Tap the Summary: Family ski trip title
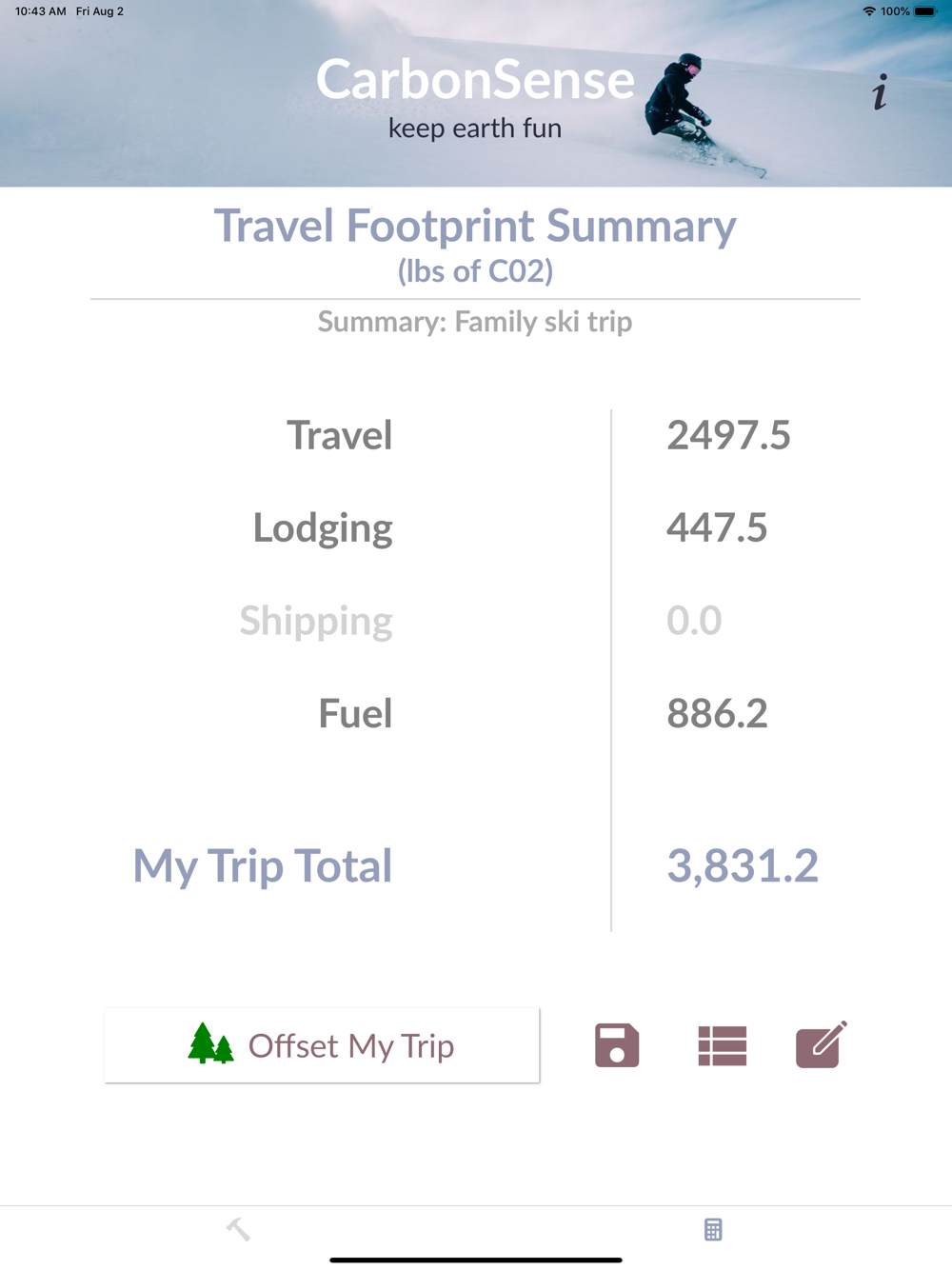952x1270 pixels. pyautogui.click(x=475, y=322)
